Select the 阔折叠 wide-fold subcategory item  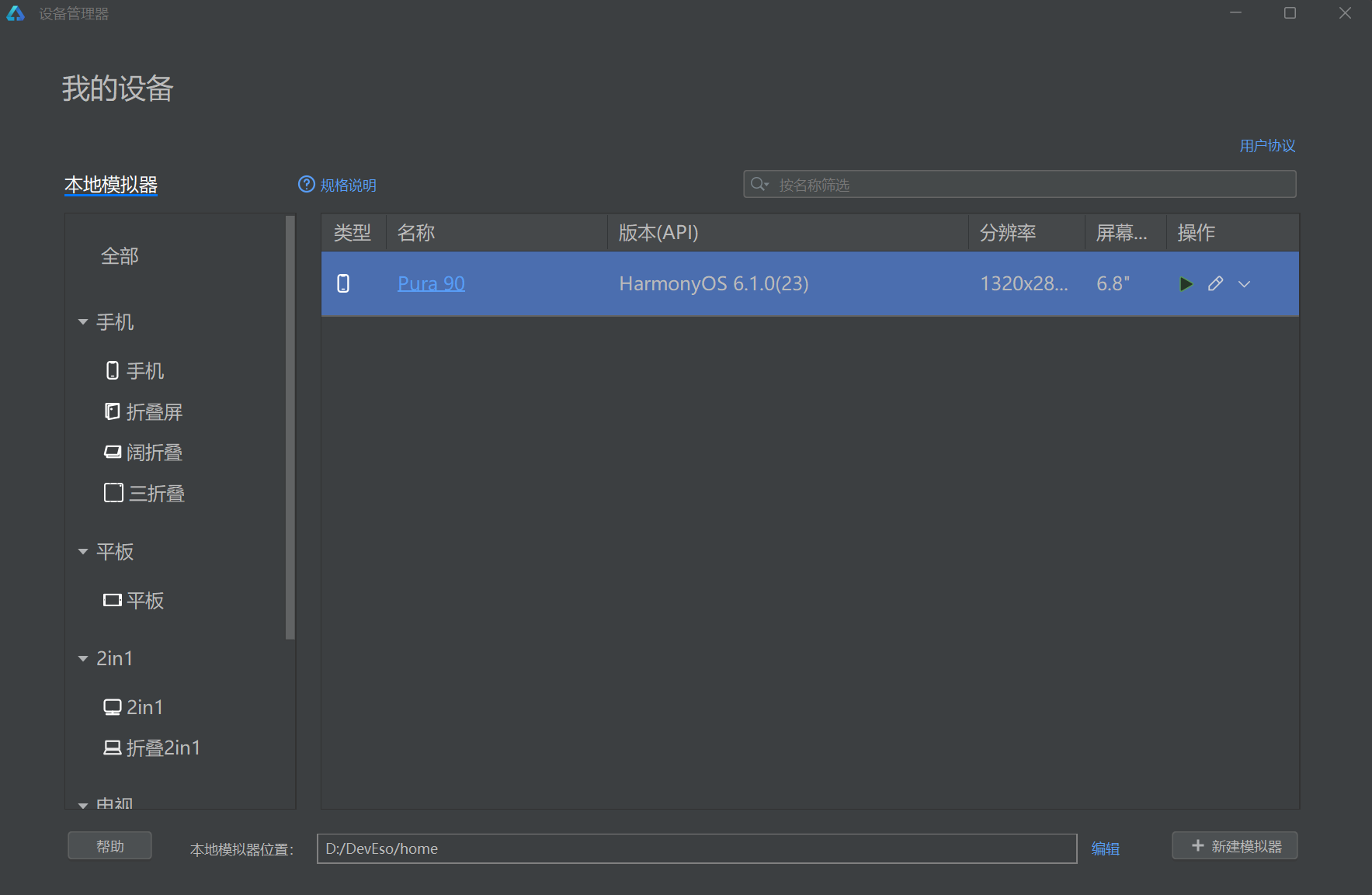144,453
